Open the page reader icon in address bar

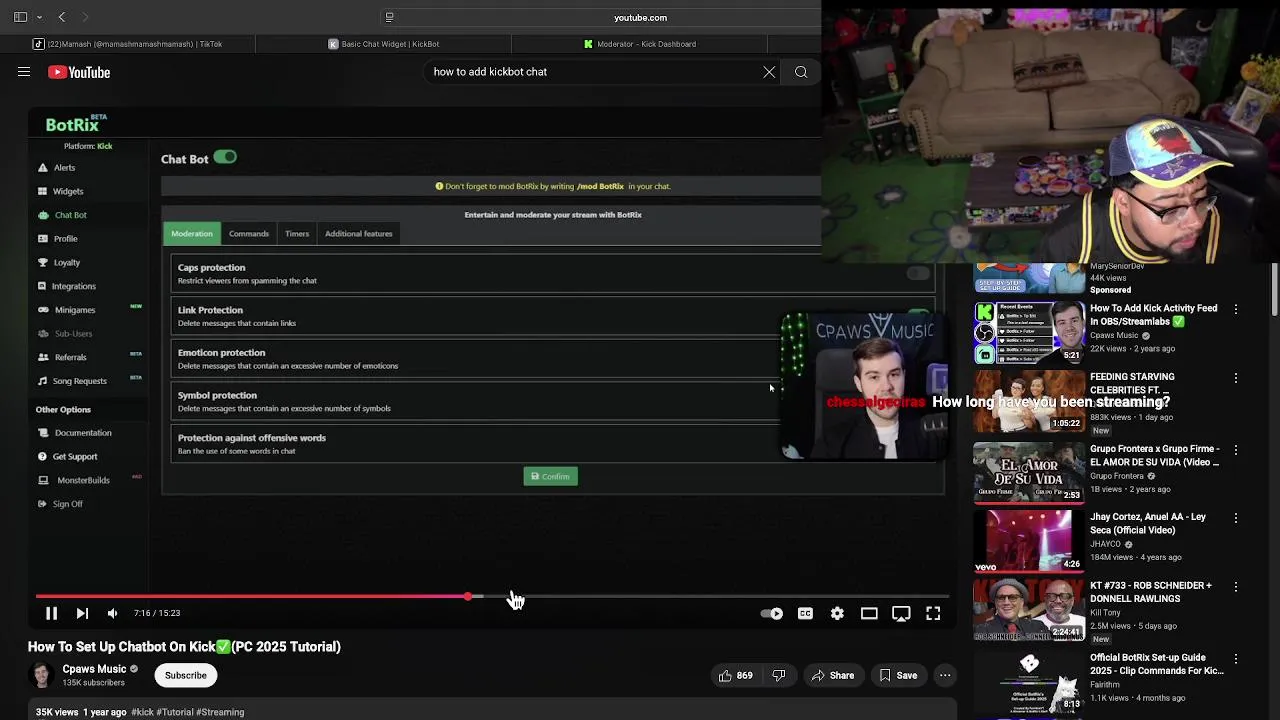pyautogui.click(x=390, y=17)
